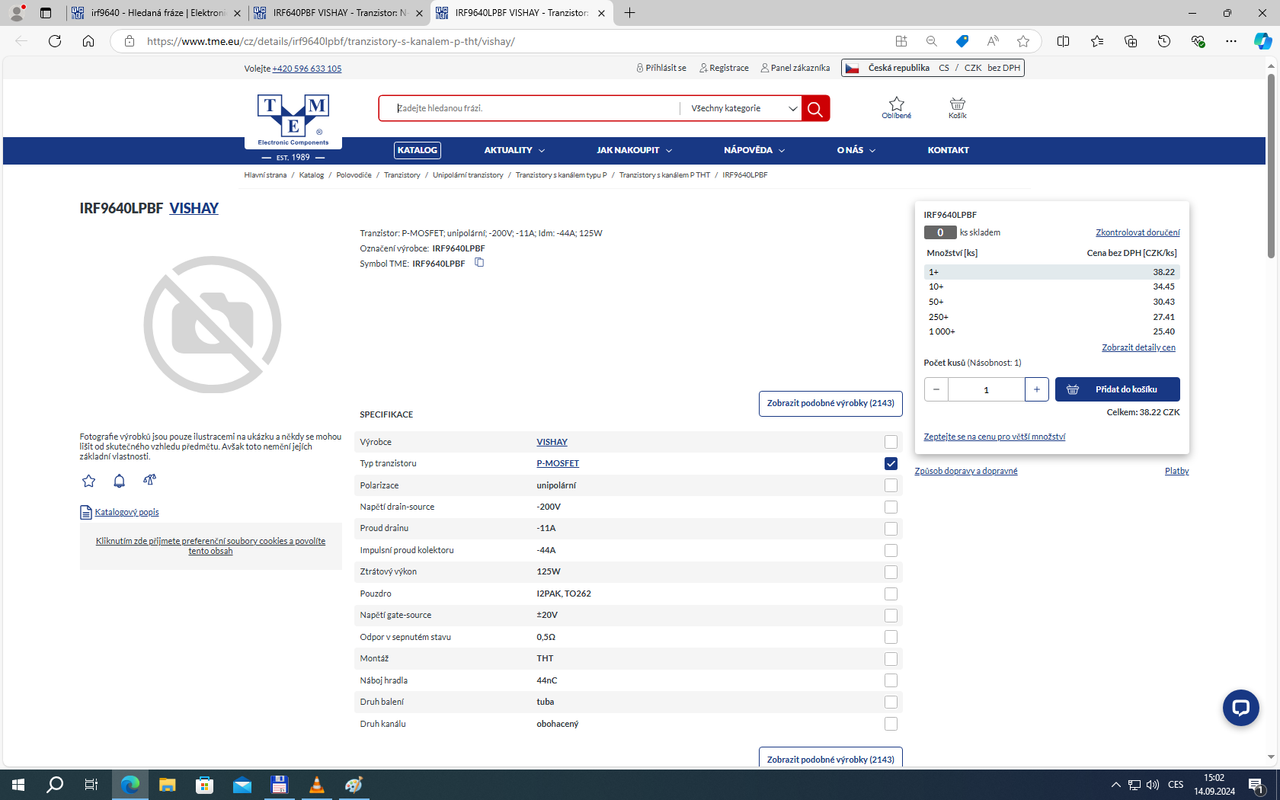
Task: Add page to browser favorites star
Action: [x=1023, y=41]
